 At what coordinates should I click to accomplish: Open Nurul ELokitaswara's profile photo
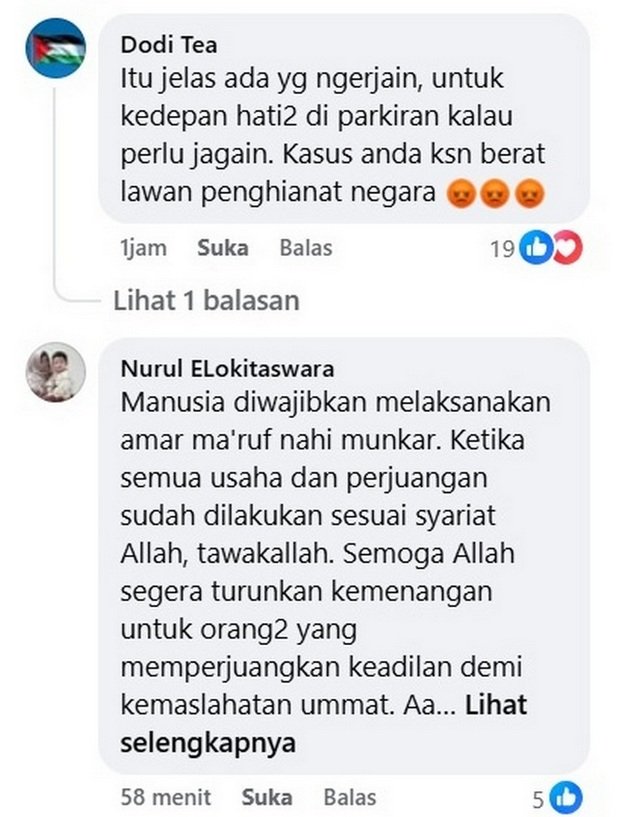(x=56, y=372)
